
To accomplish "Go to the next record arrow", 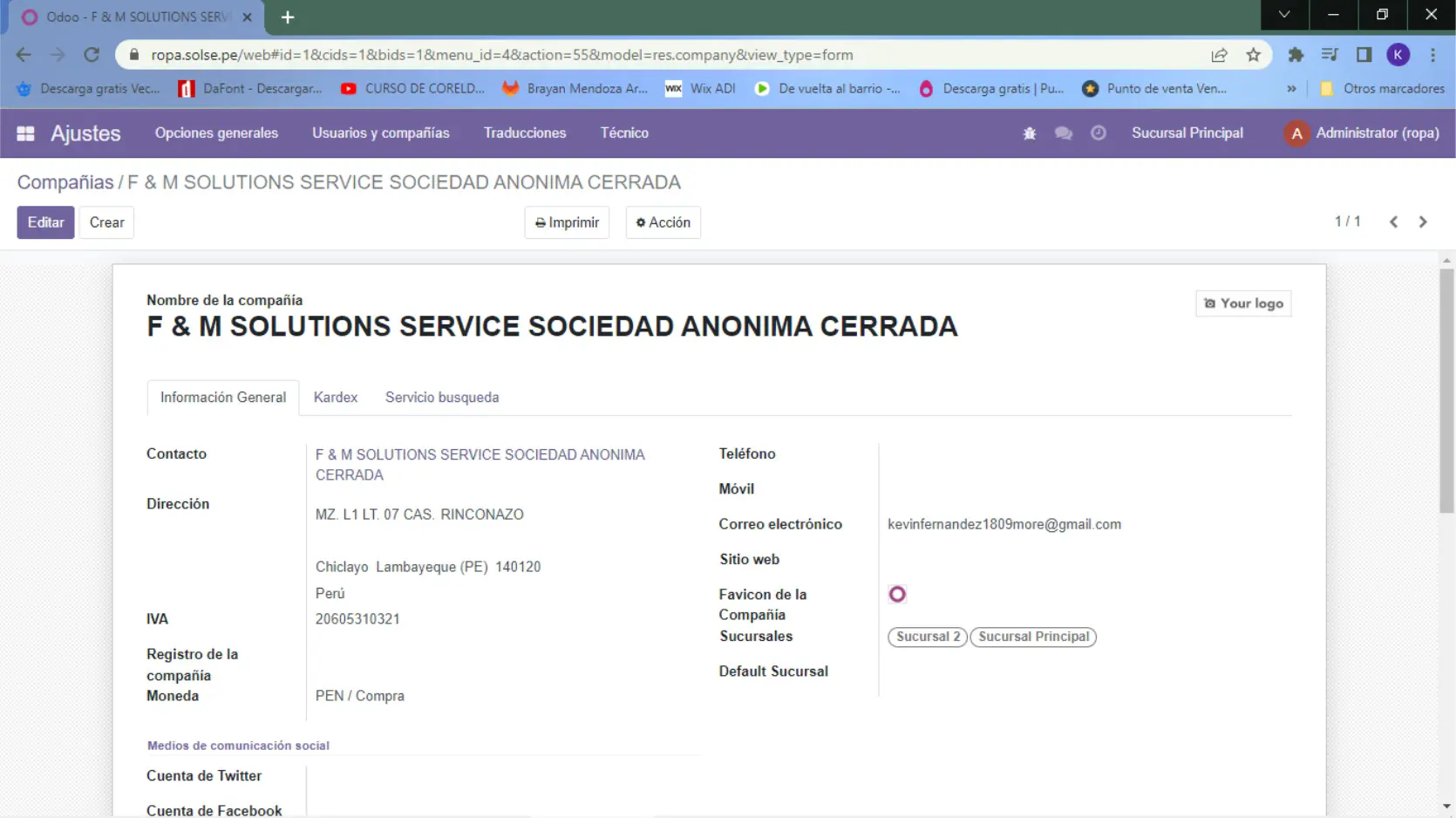I will tap(1423, 222).
